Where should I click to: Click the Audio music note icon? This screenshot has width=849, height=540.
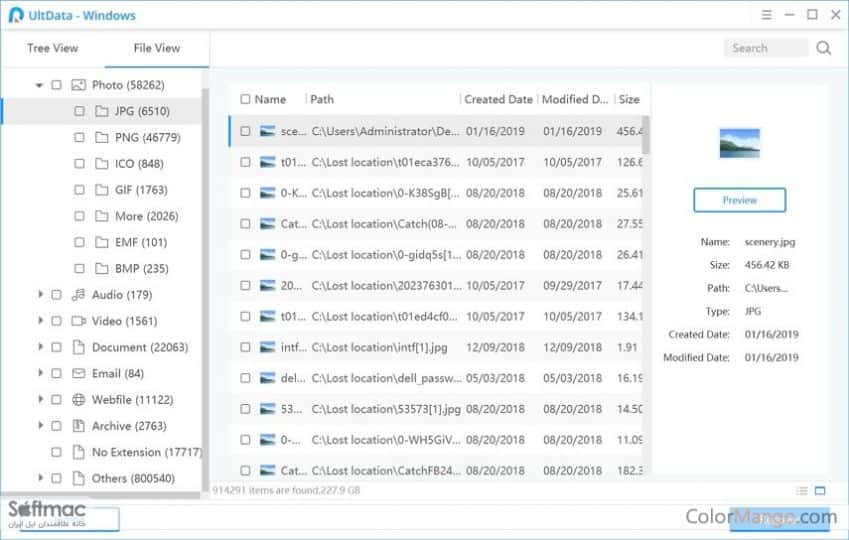79,295
